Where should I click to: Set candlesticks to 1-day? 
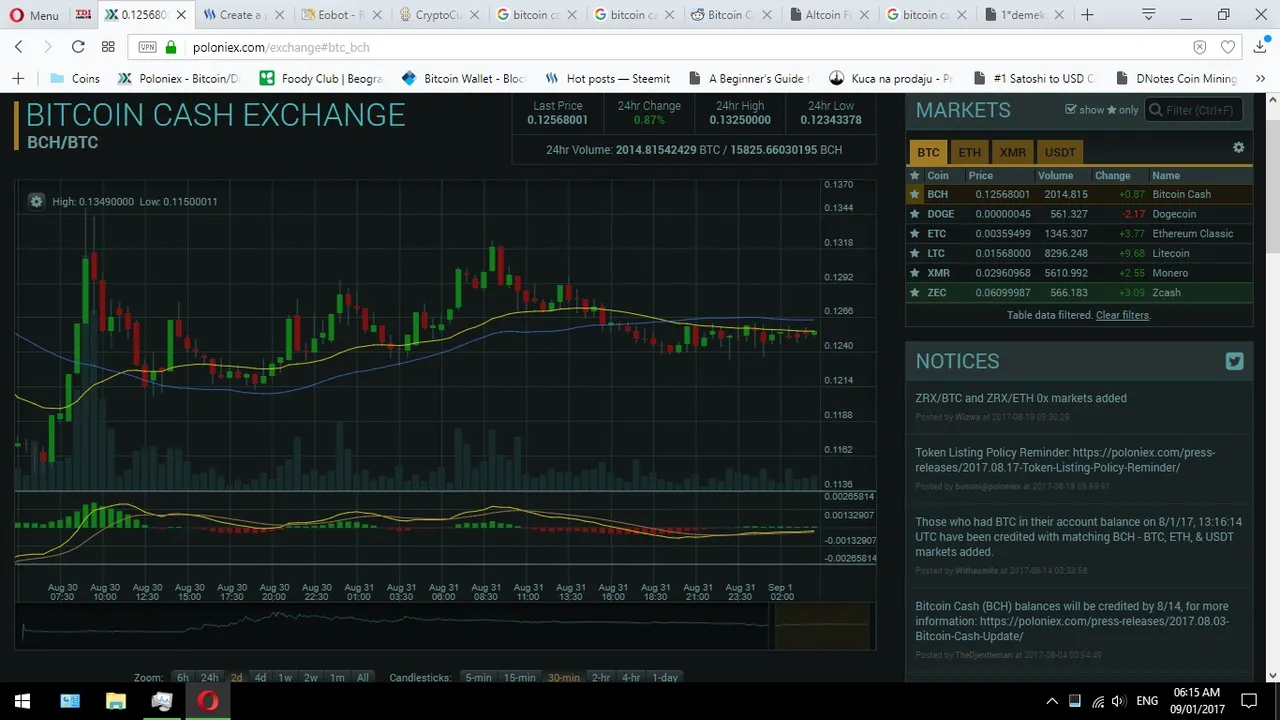[x=665, y=677]
